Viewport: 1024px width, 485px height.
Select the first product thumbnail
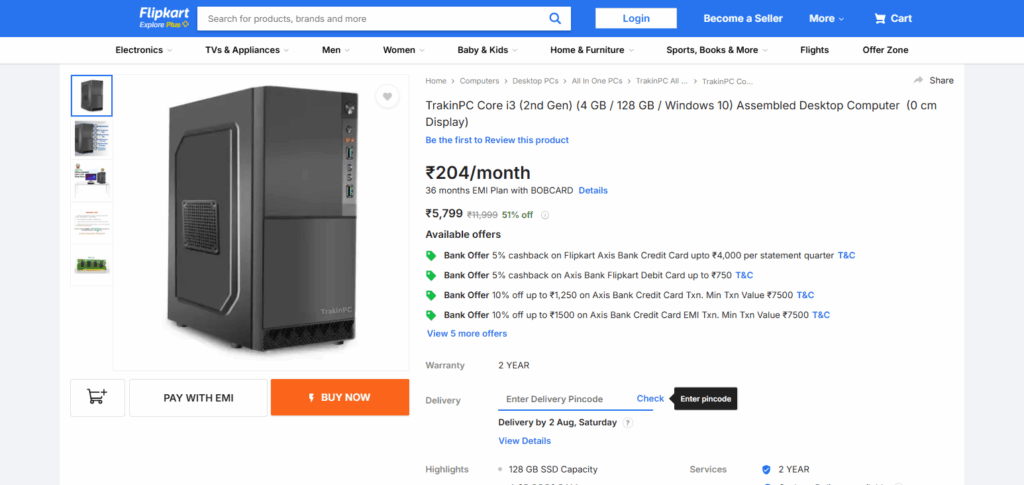(91, 96)
